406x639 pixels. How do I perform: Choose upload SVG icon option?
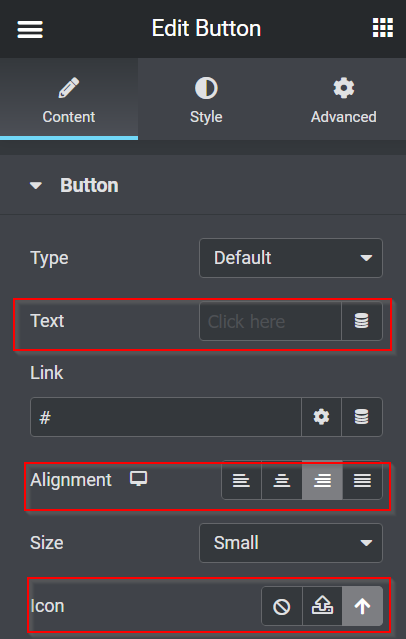[x=322, y=606]
